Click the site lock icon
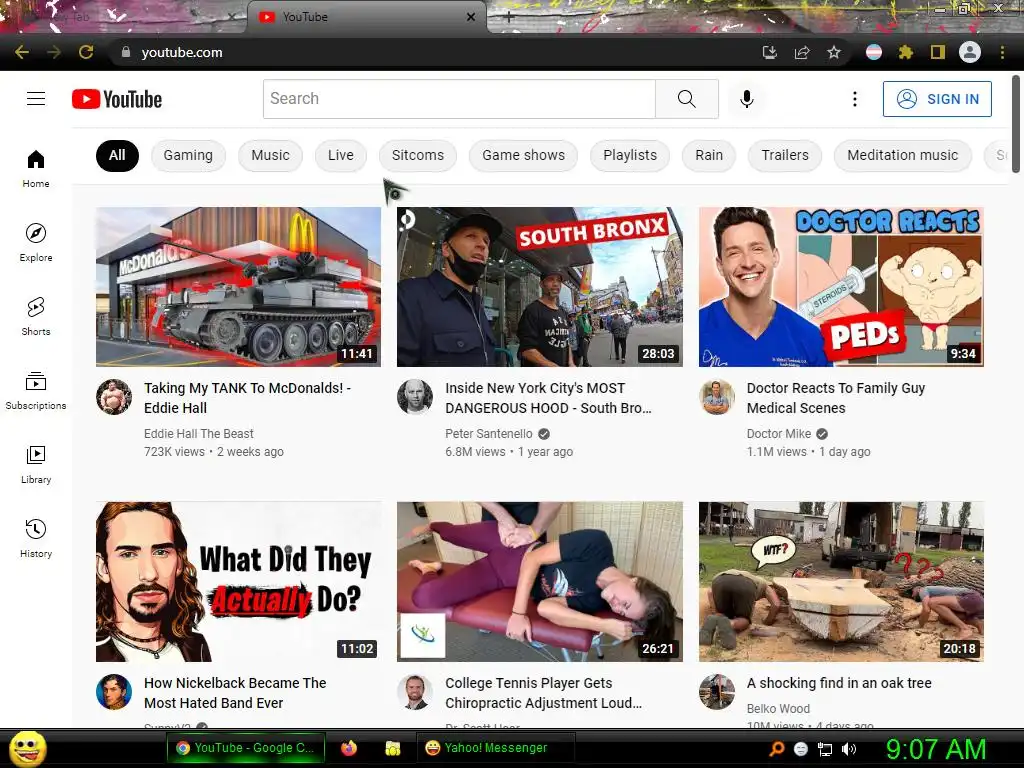The width and height of the screenshot is (1024, 768). (x=125, y=52)
